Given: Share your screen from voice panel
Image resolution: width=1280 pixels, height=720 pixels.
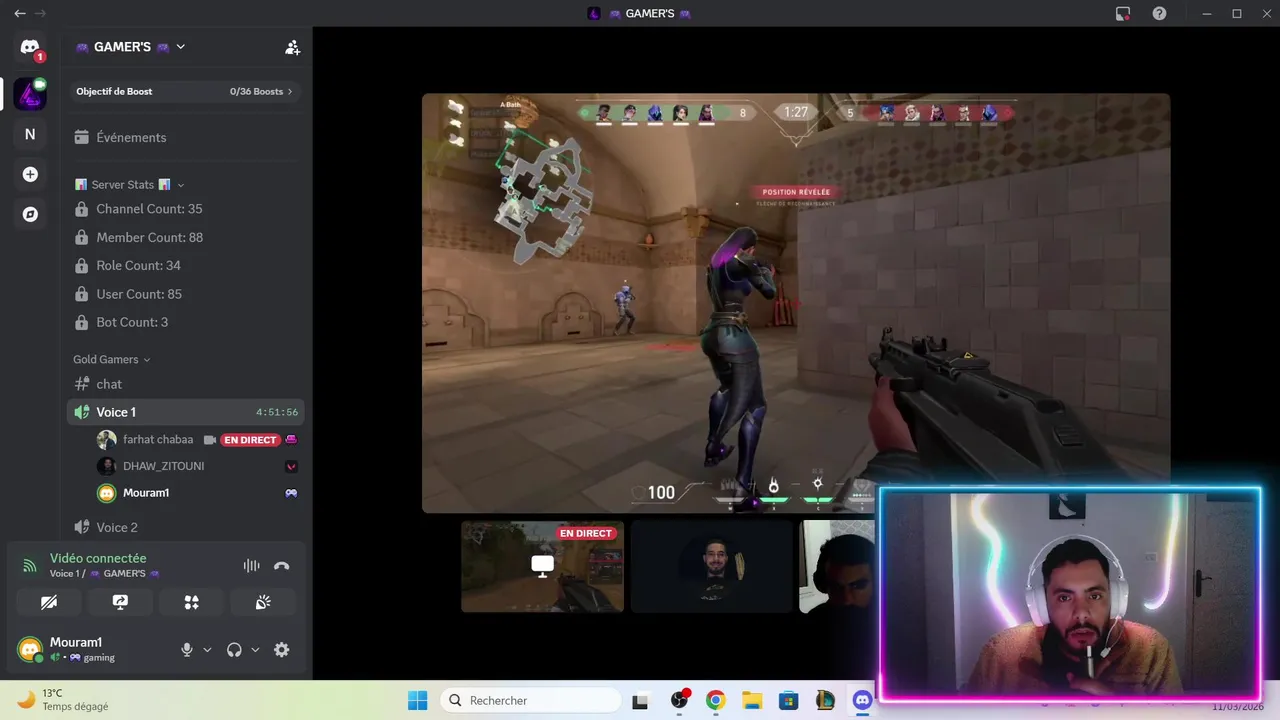Looking at the screenshot, I should [120, 602].
